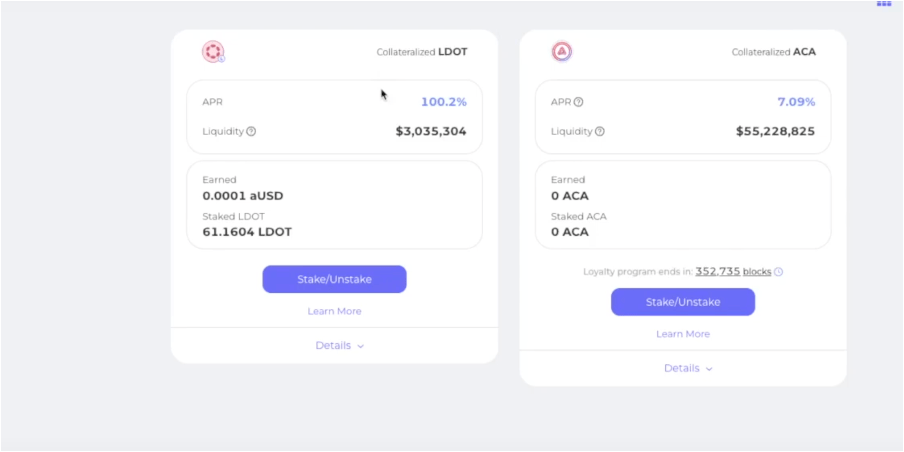Expand Details on Collateralized ACA card
This screenshot has width=904, height=452.
(688, 369)
